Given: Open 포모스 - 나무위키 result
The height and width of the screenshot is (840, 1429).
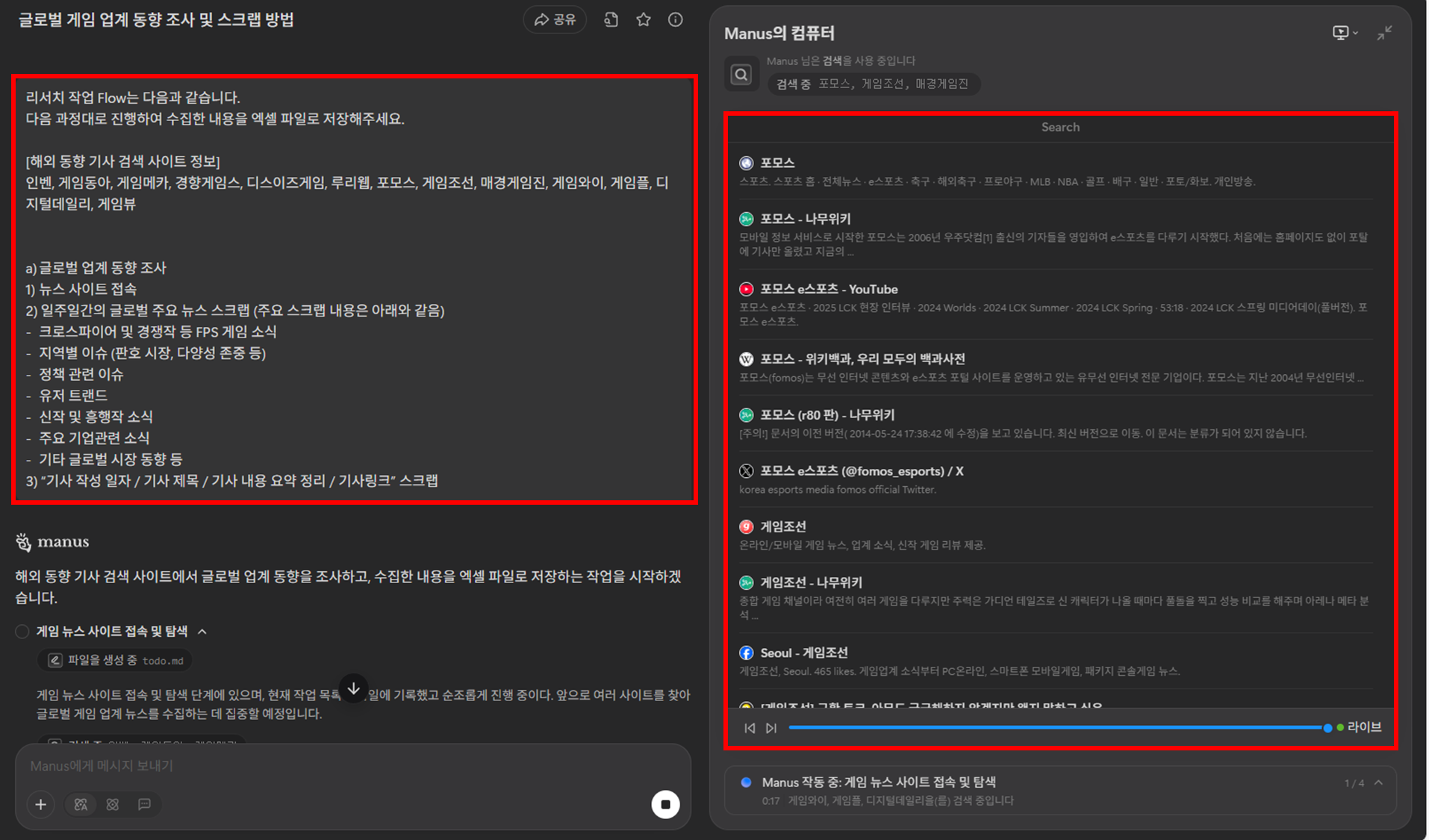Looking at the screenshot, I should click(806, 219).
